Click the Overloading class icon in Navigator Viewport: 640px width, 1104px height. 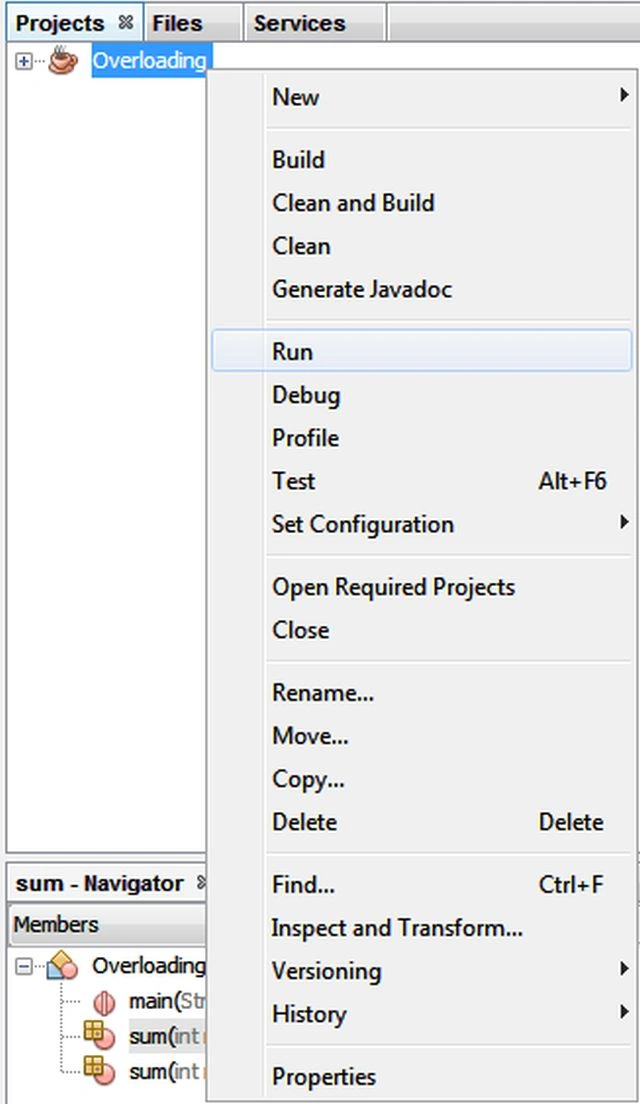click(x=62, y=965)
